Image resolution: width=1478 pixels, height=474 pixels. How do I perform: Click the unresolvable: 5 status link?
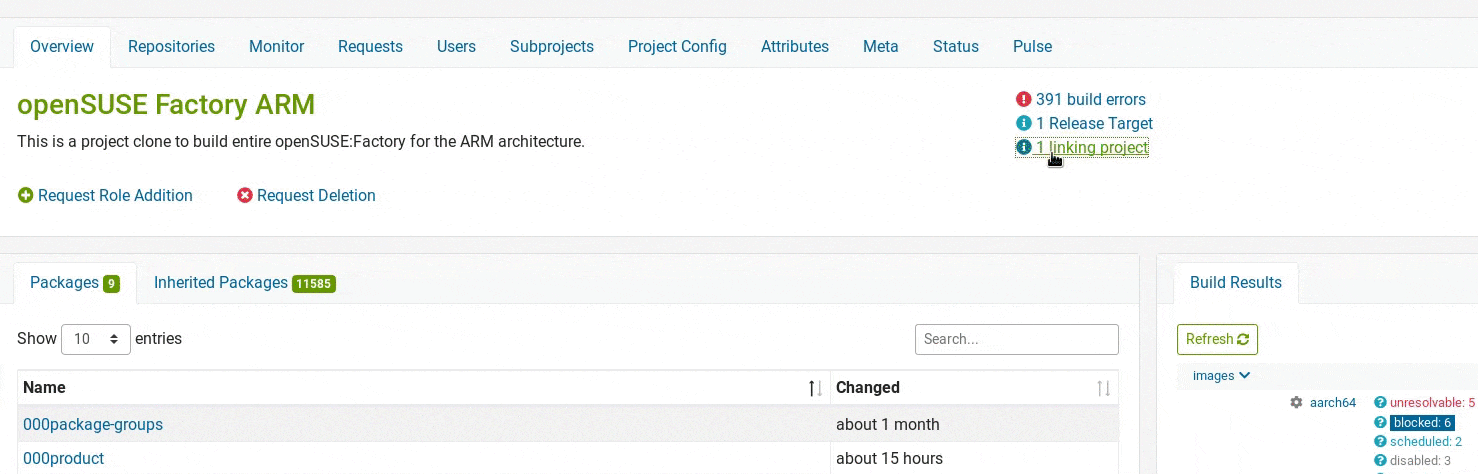pyautogui.click(x=1432, y=402)
